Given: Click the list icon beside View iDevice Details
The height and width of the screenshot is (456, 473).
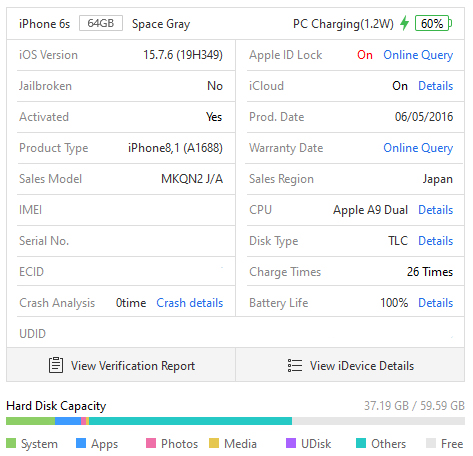Looking at the screenshot, I should click(x=295, y=365).
